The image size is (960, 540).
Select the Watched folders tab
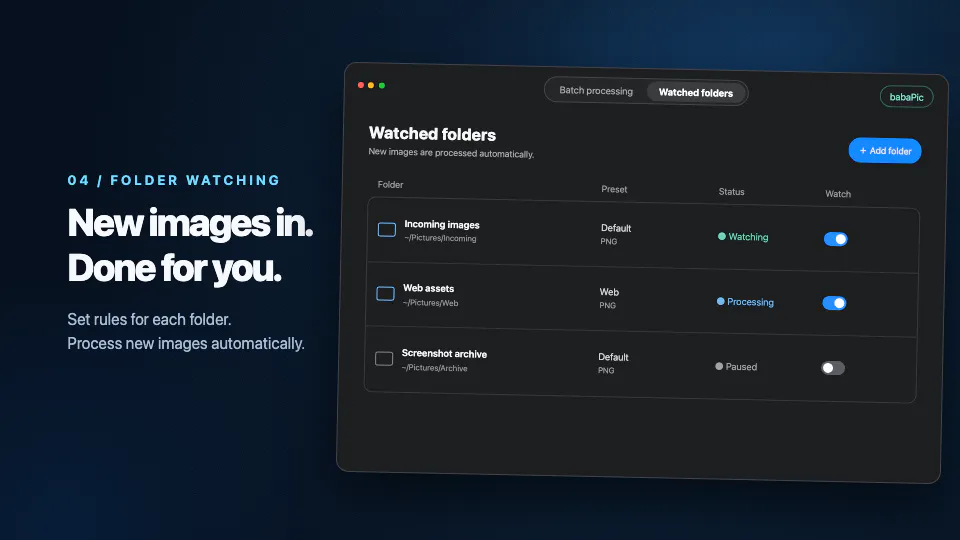click(696, 92)
